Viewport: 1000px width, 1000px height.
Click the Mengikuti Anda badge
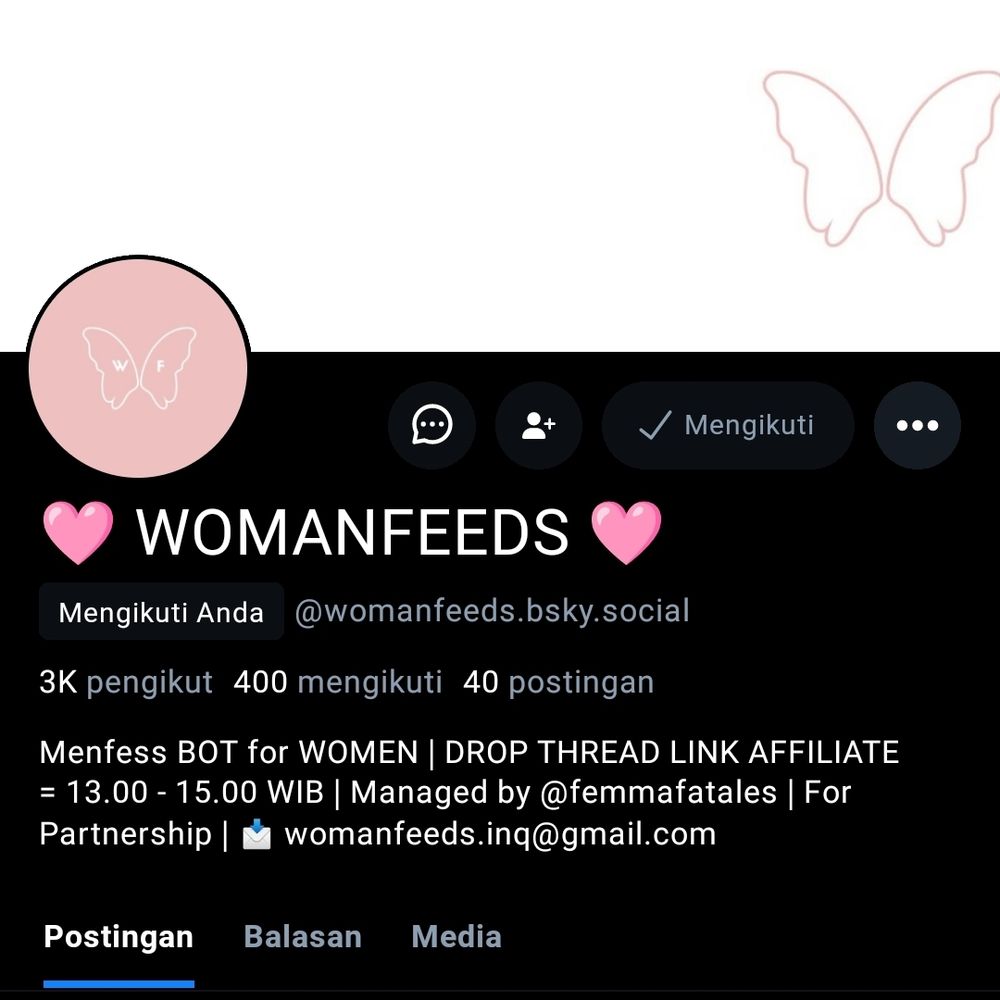point(161,612)
